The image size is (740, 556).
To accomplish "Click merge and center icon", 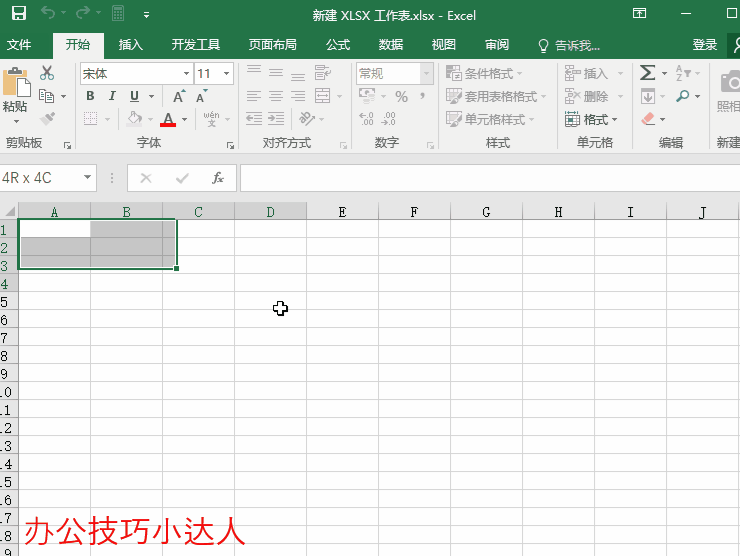I will 323,96.
